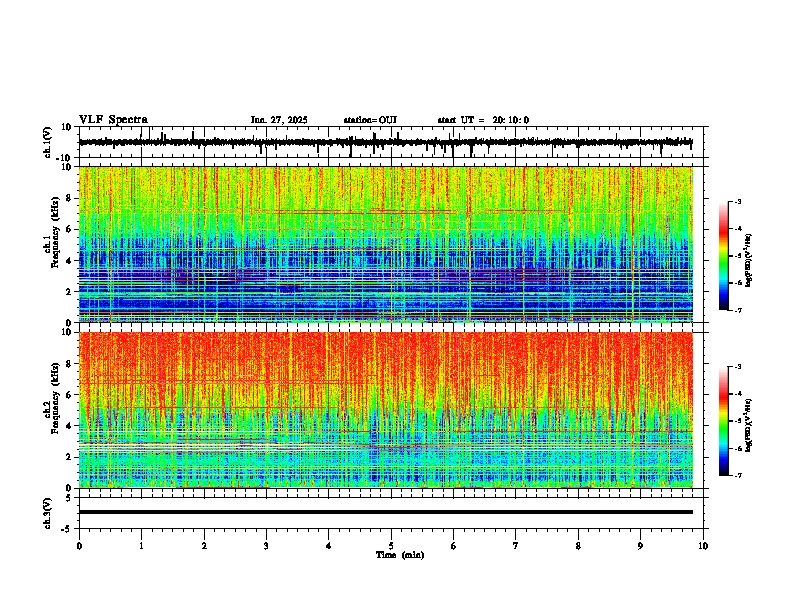Click the time axis tick label "4"

(329, 546)
